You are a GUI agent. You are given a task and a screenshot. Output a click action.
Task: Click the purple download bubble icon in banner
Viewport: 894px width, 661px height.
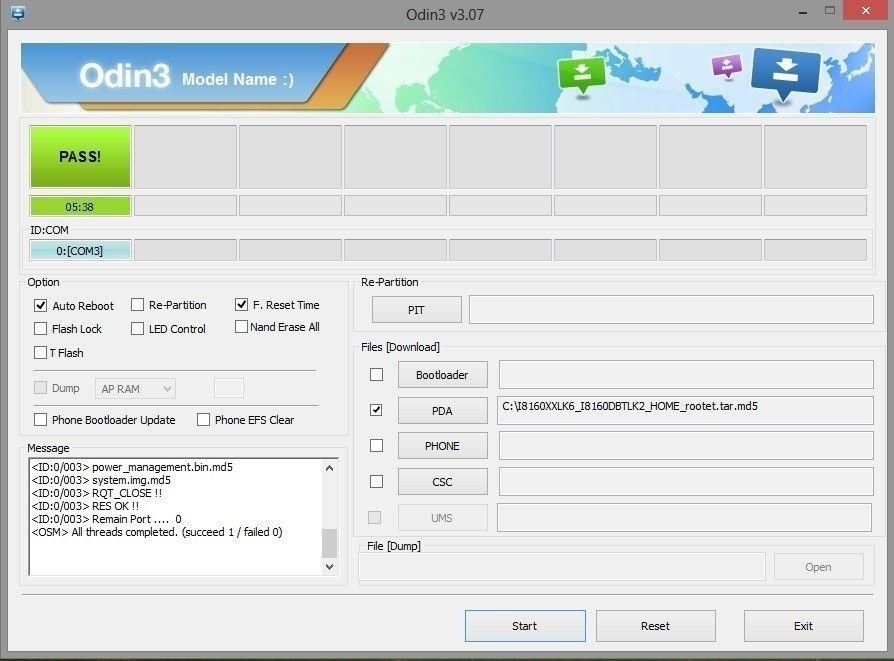click(x=727, y=66)
